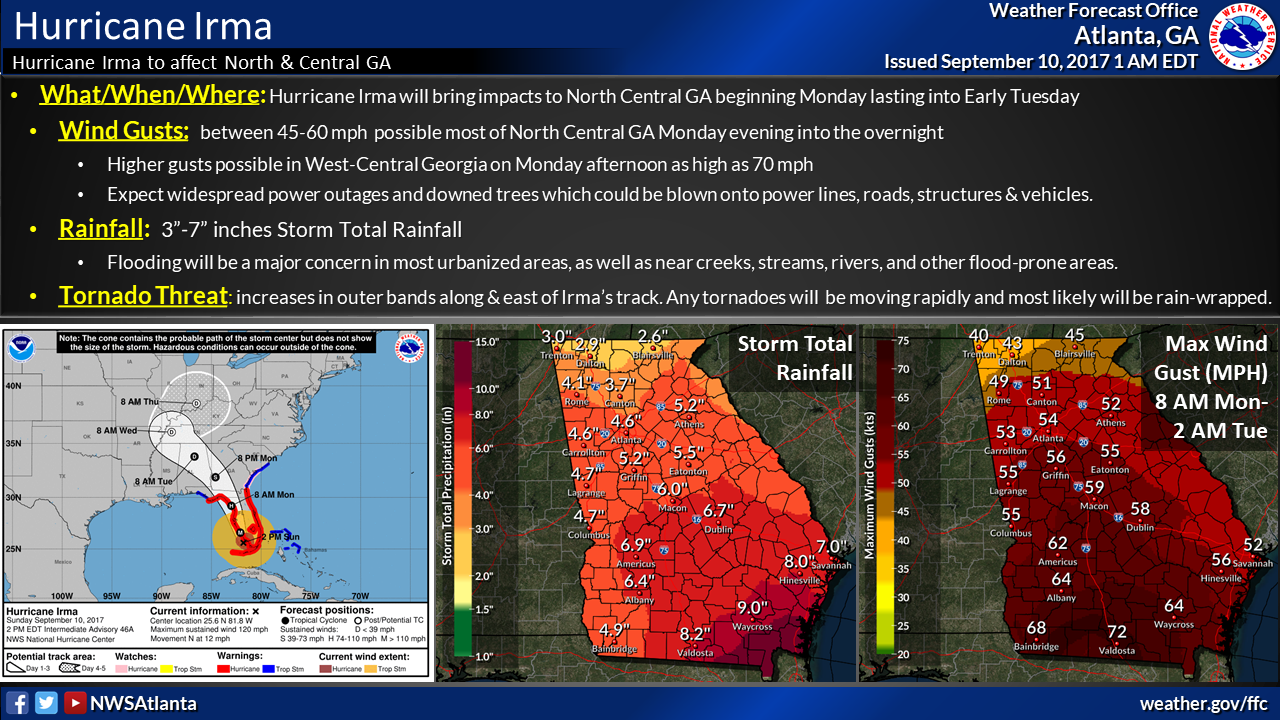Click the 56 mph gust value at Hinesville
The height and width of the screenshot is (720, 1280).
[x=1221, y=560]
